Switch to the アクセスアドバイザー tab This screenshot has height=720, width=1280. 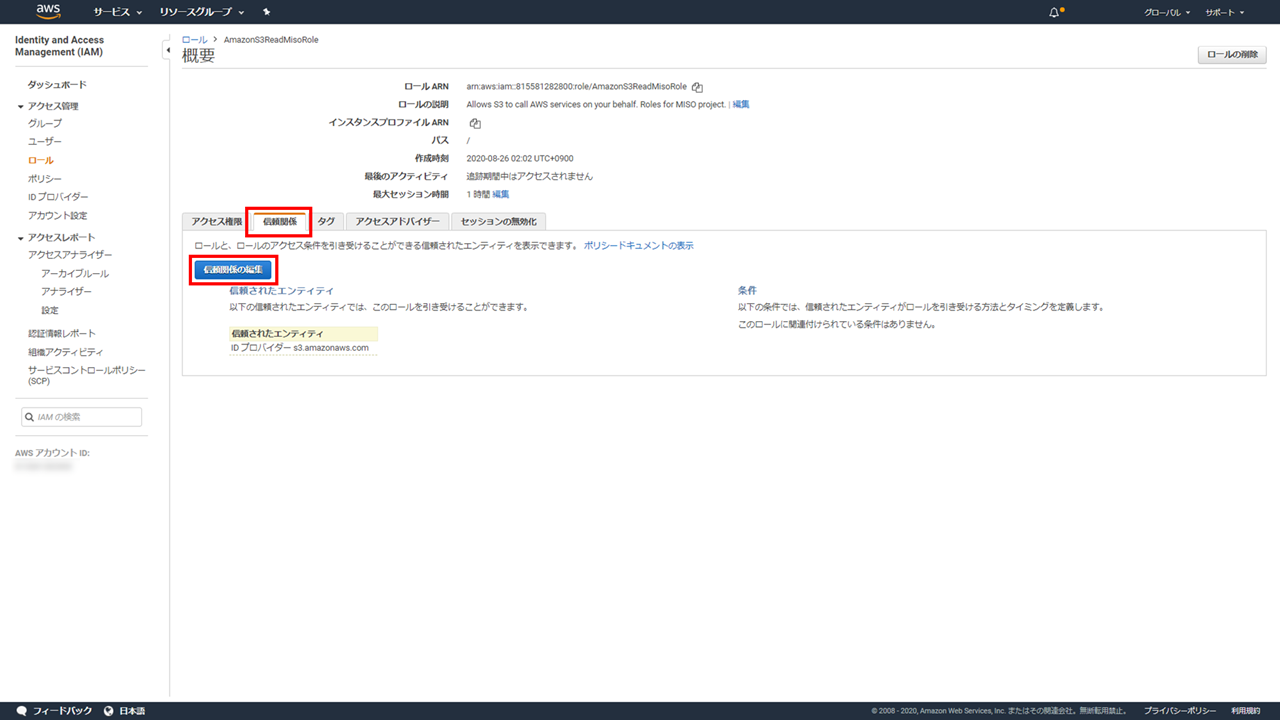pyautogui.click(x=397, y=221)
